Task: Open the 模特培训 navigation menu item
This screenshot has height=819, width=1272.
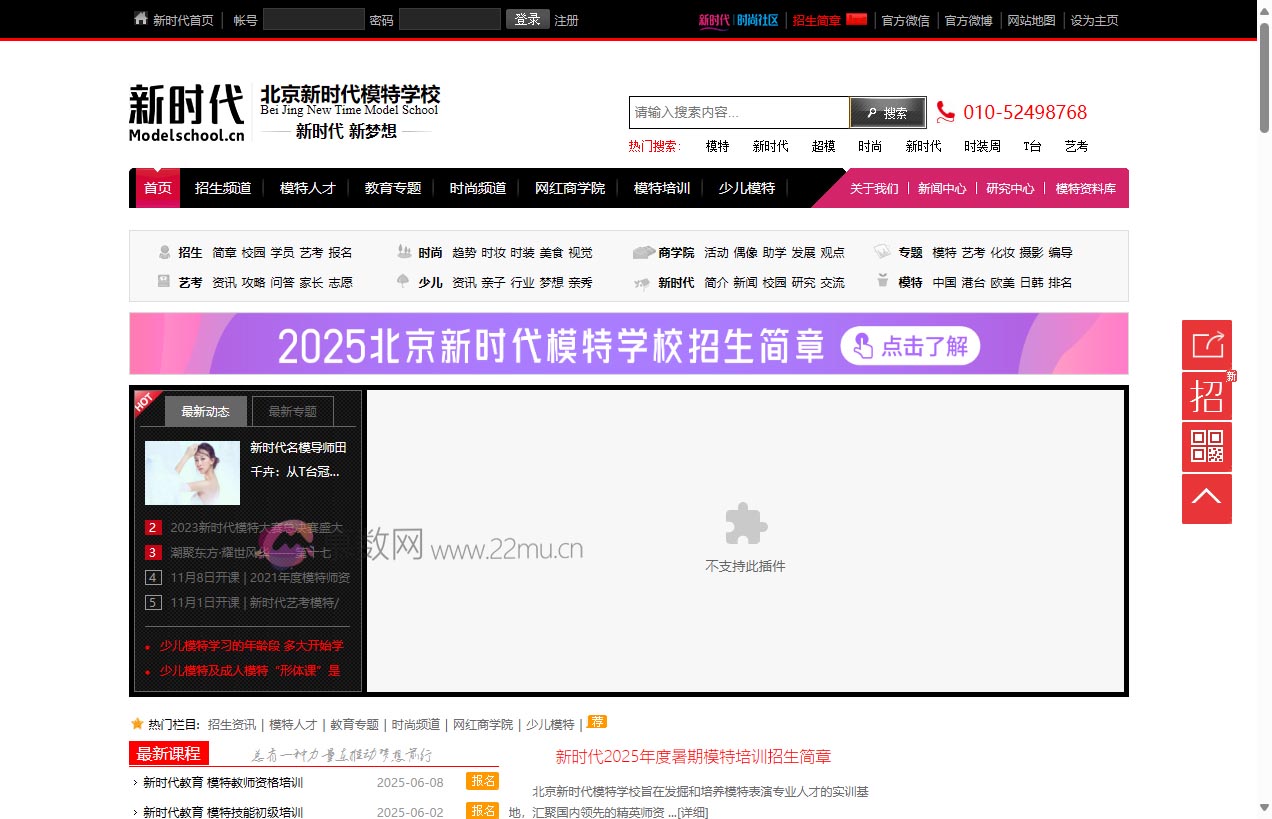Action: pos(660,188)
